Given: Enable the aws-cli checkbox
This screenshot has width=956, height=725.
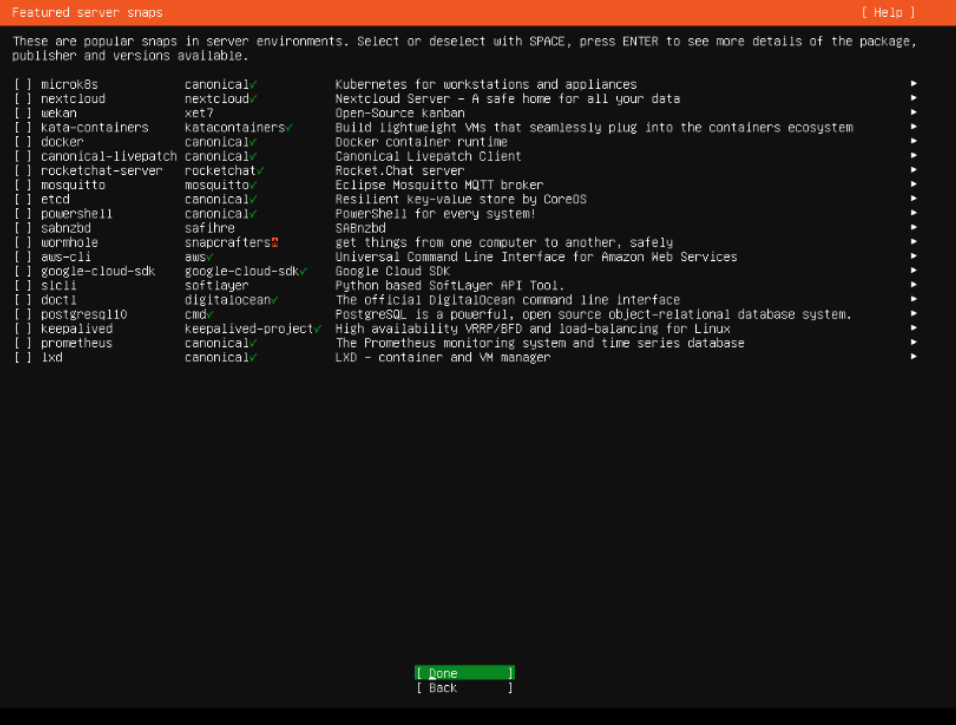Looking at the screenshot, I should pyautogui.click(x=23, y=257).
